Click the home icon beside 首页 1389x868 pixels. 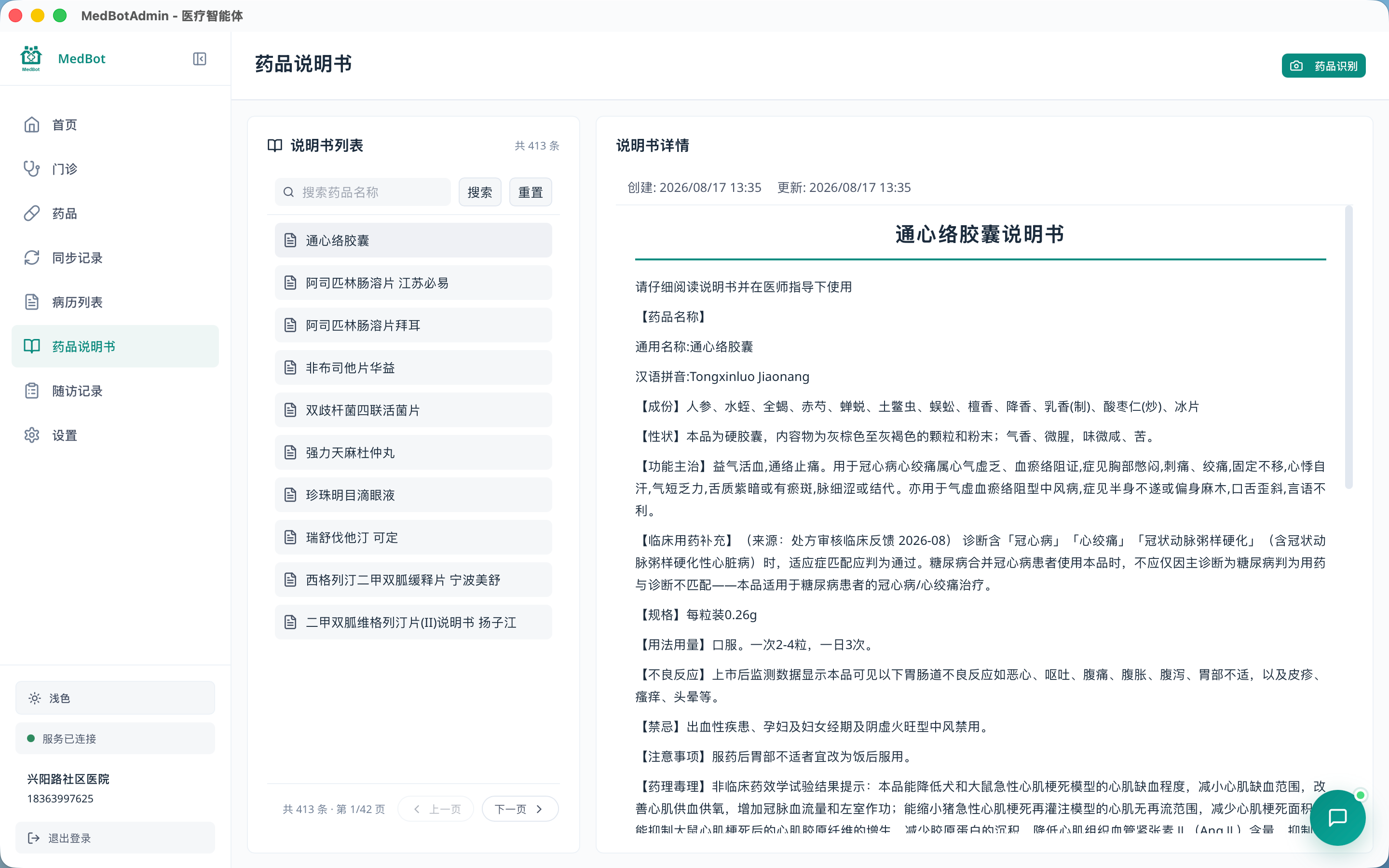click(x=31, y=124)
